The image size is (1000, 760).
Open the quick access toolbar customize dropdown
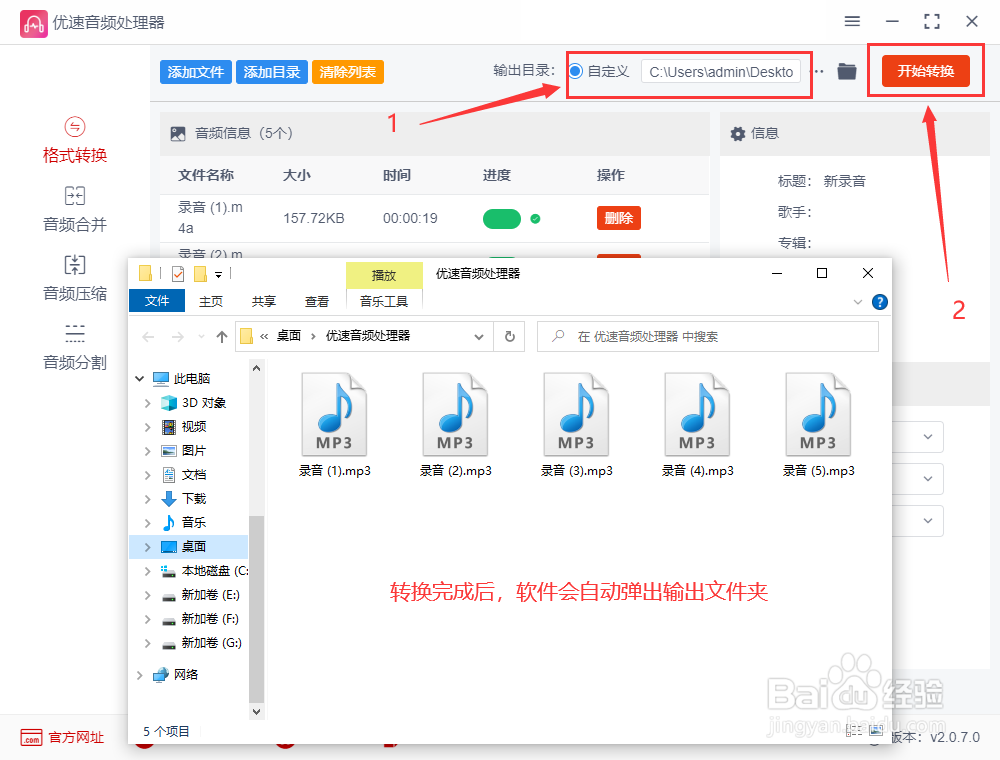point(218,274)
